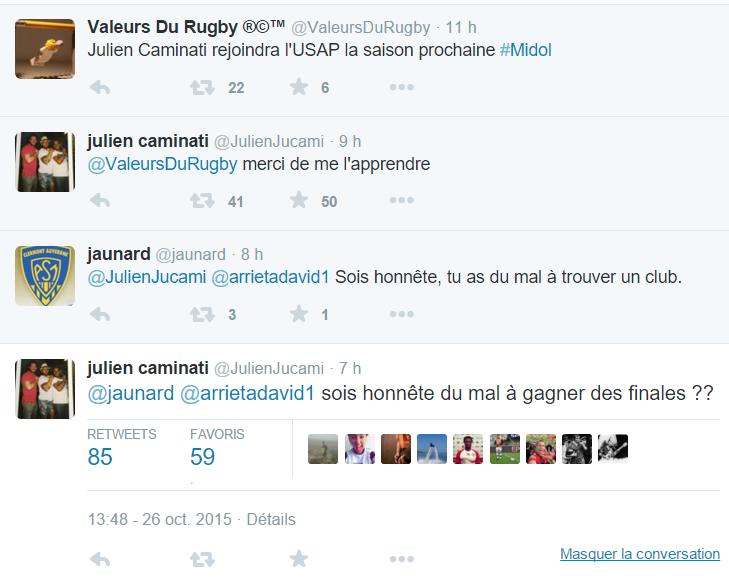Retweet the 'merci de me l'apprendre' tweet
The width and height of the screenshot is (729, 583).
[x=202, y=201]
